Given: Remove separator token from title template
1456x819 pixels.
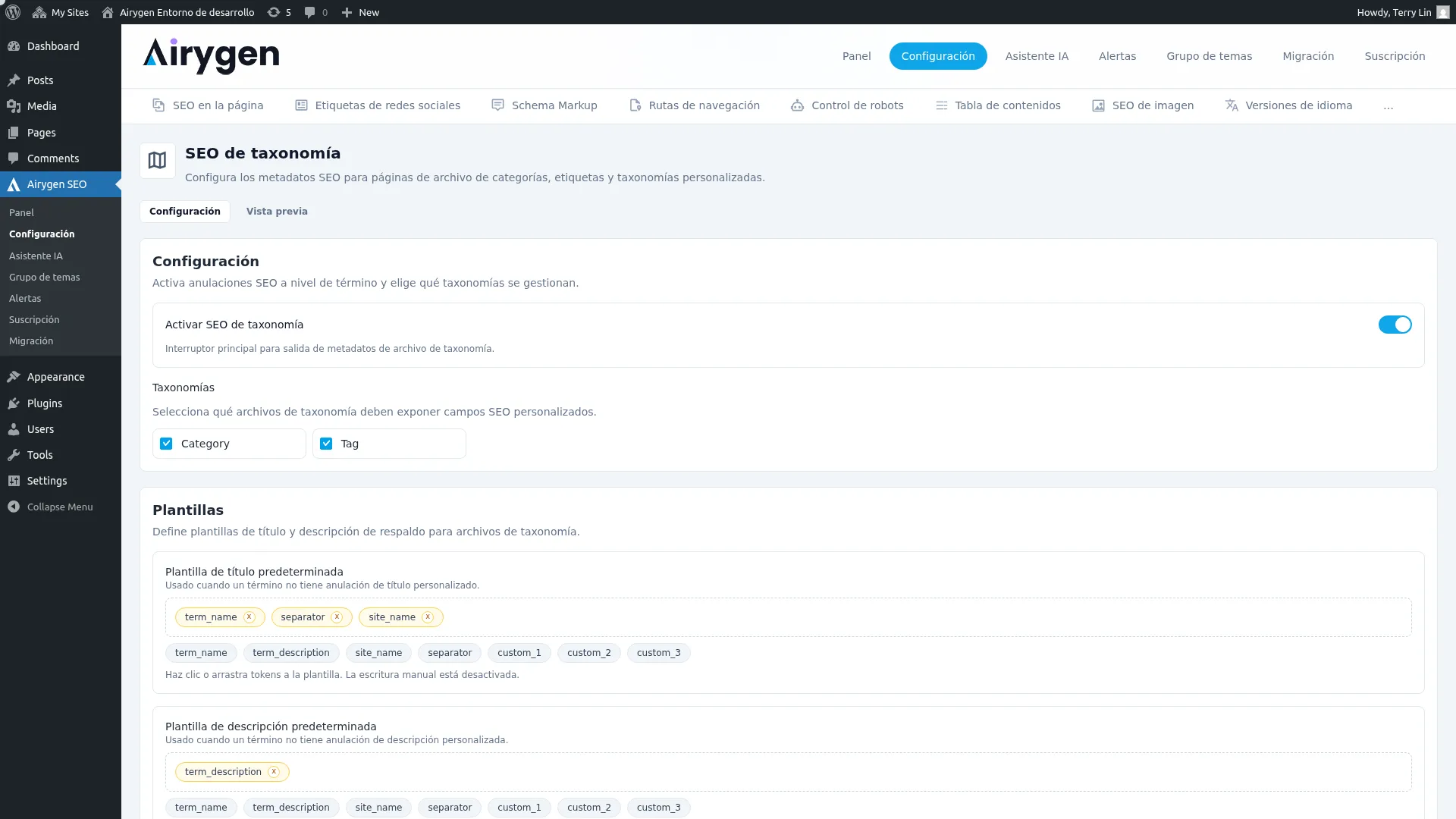Looking at the screenshot, I should [337, 617].
